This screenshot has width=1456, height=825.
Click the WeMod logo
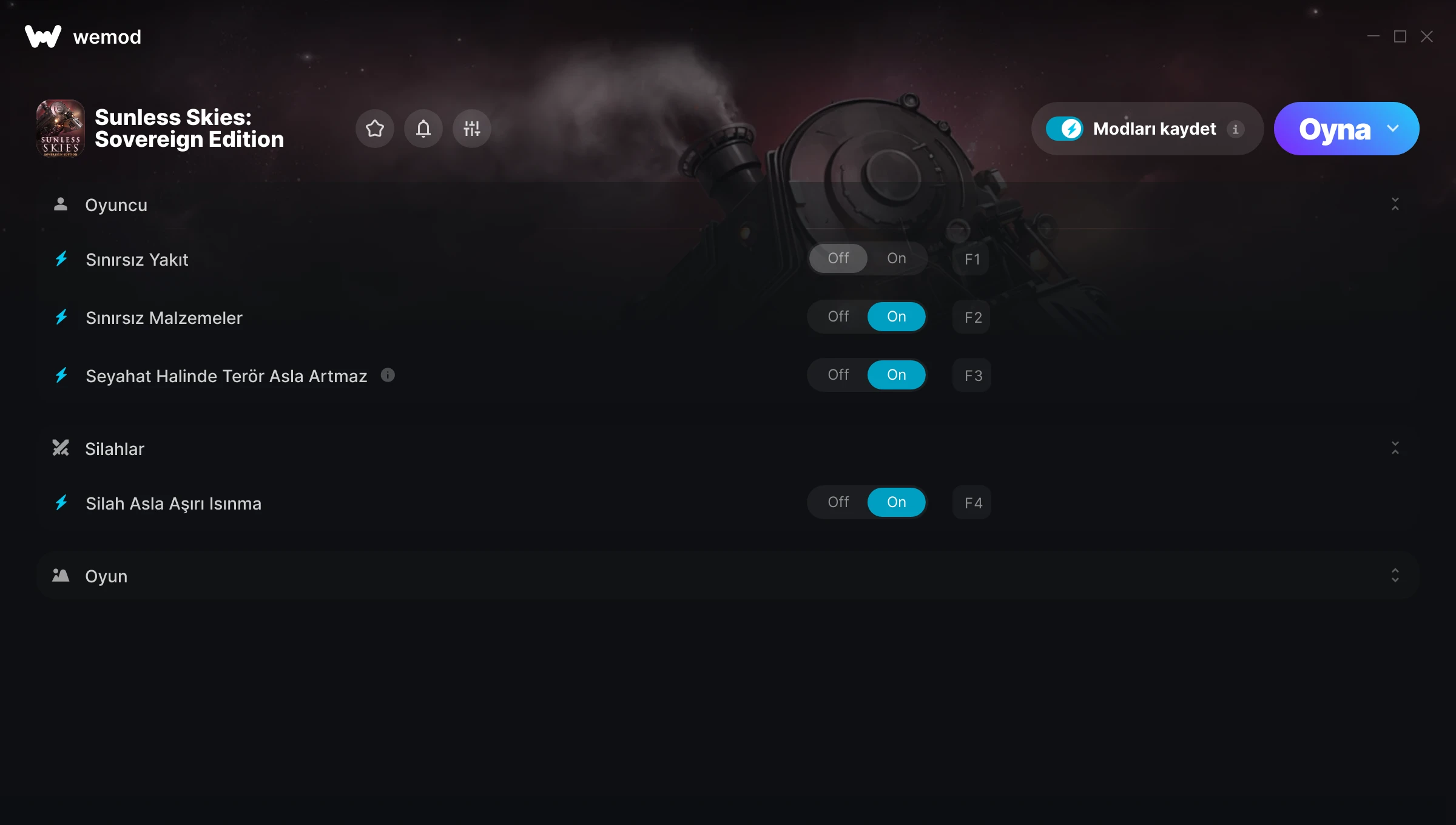pyautogui.click(x=43, y=36)
